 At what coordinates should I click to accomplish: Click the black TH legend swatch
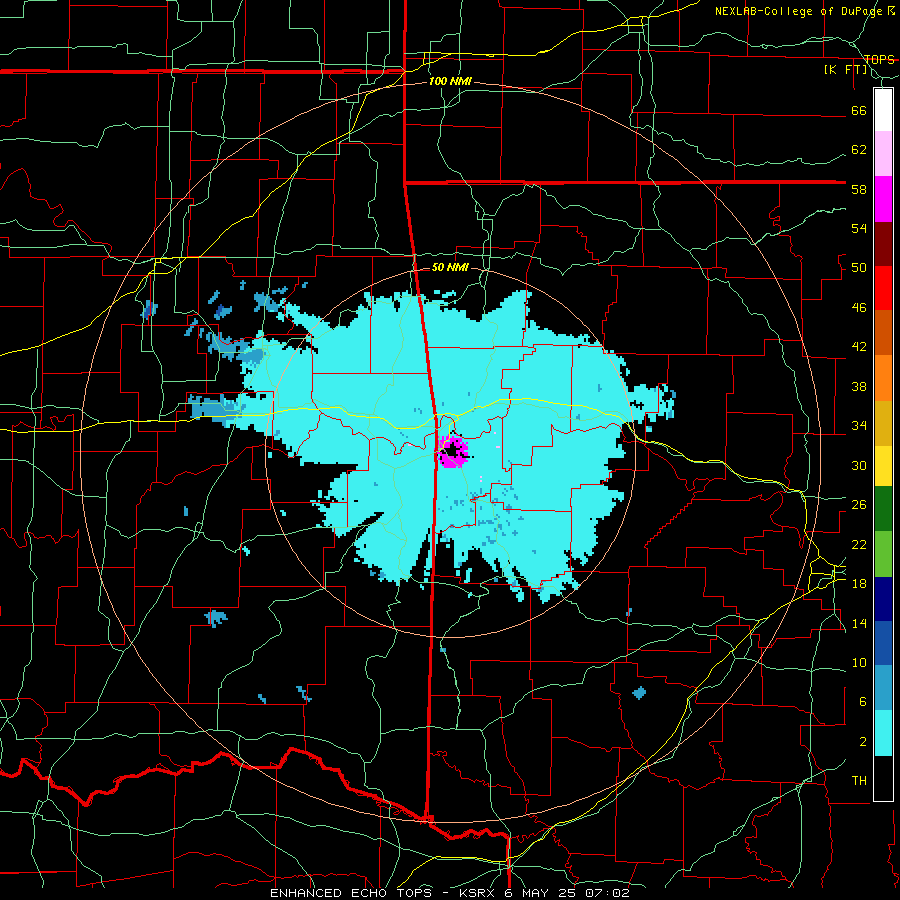coord(883,778)
